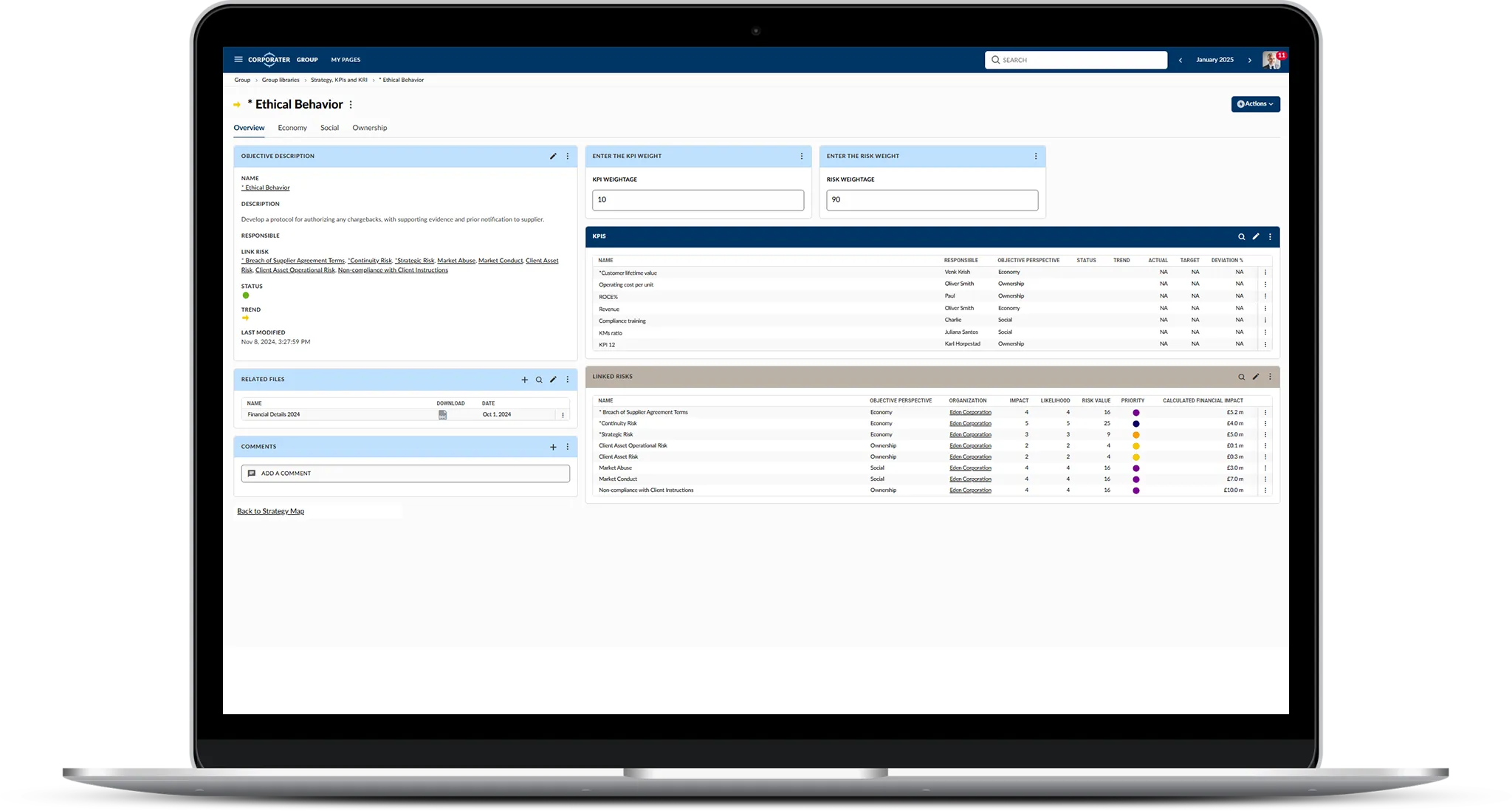Sort KPIs by Deviation % column header
The height and width of the screenshot is (811, 1512).
tap(1227, 260)
